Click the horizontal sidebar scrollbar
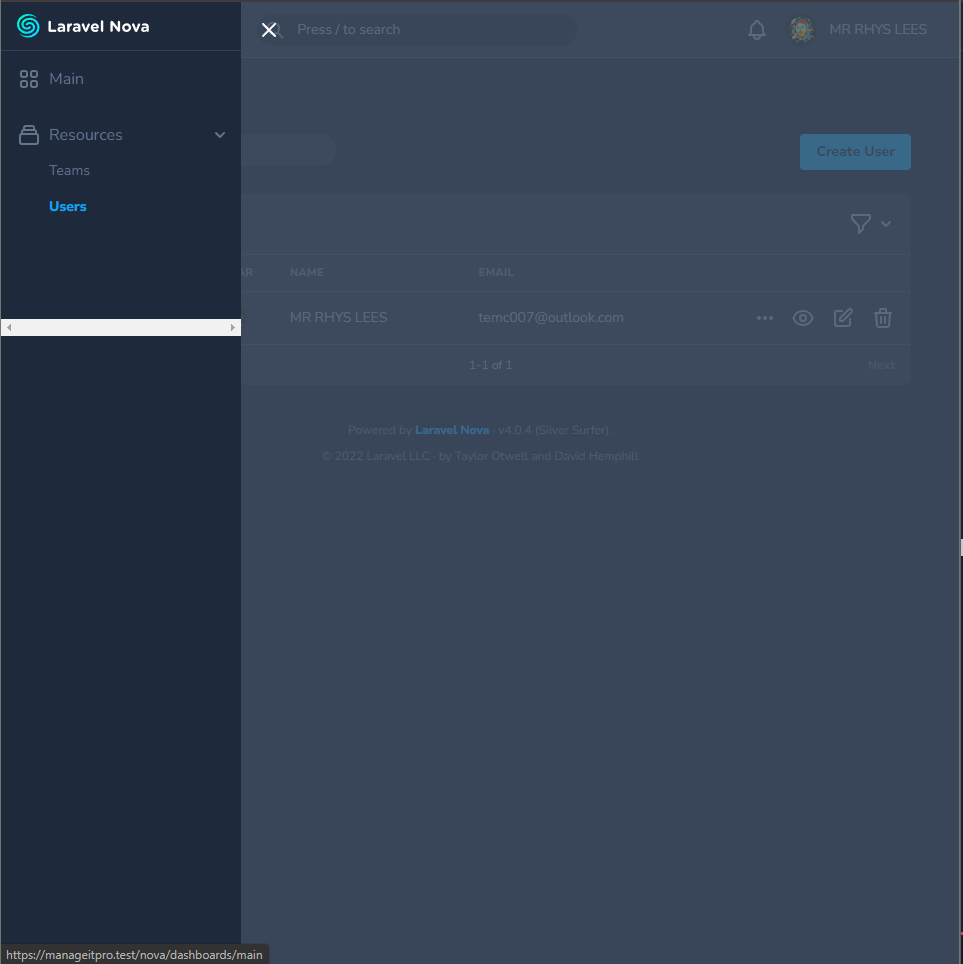Screen dimensions: 963x964 point(120,327)
